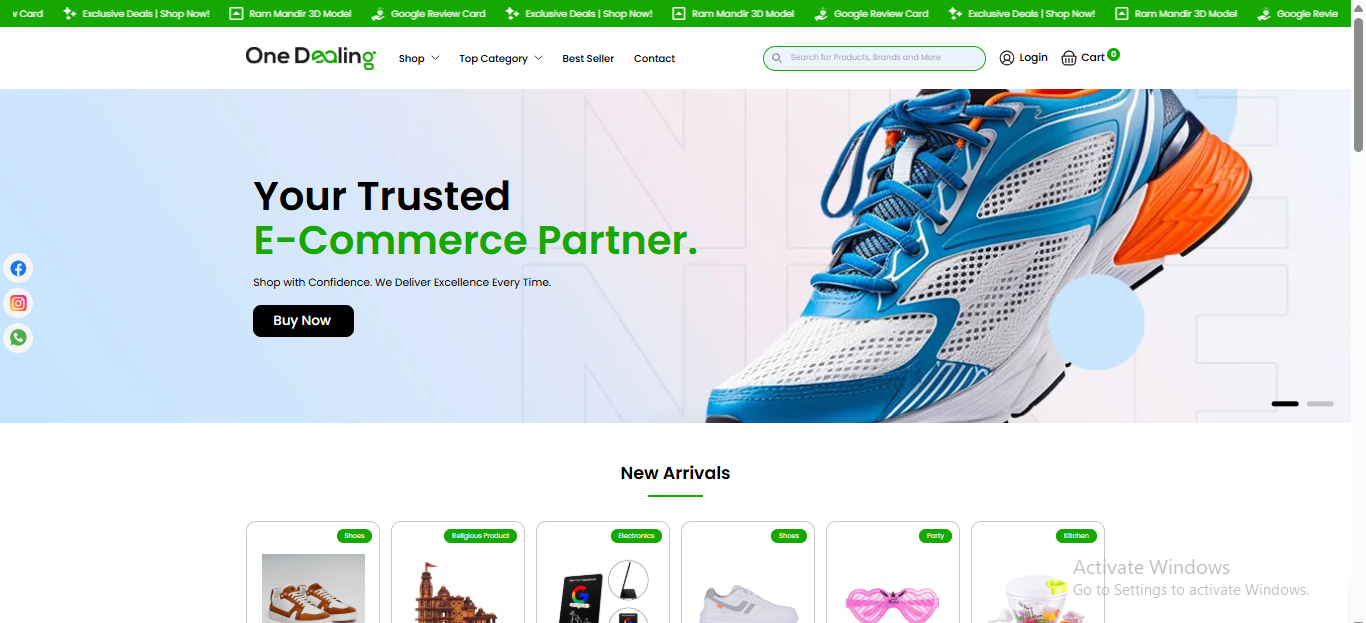Open the WhatsApp chat icon
The height and width of the screenshot is (623, 1366).
tap(18, 338)
